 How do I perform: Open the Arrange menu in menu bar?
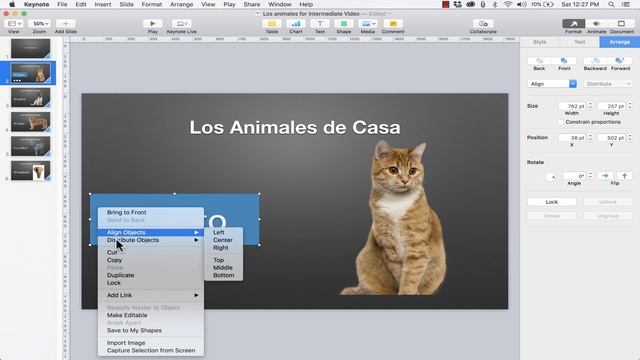[181, 4]
